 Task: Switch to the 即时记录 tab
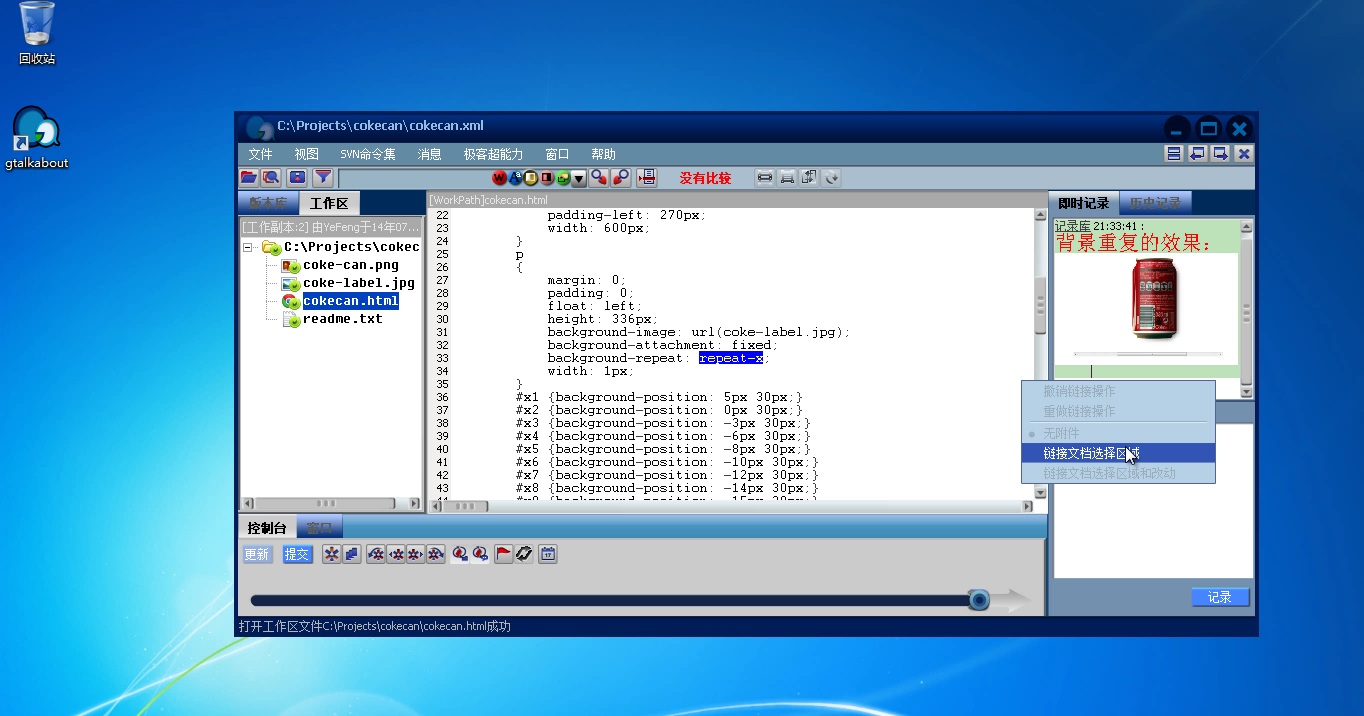(1084, 203)
